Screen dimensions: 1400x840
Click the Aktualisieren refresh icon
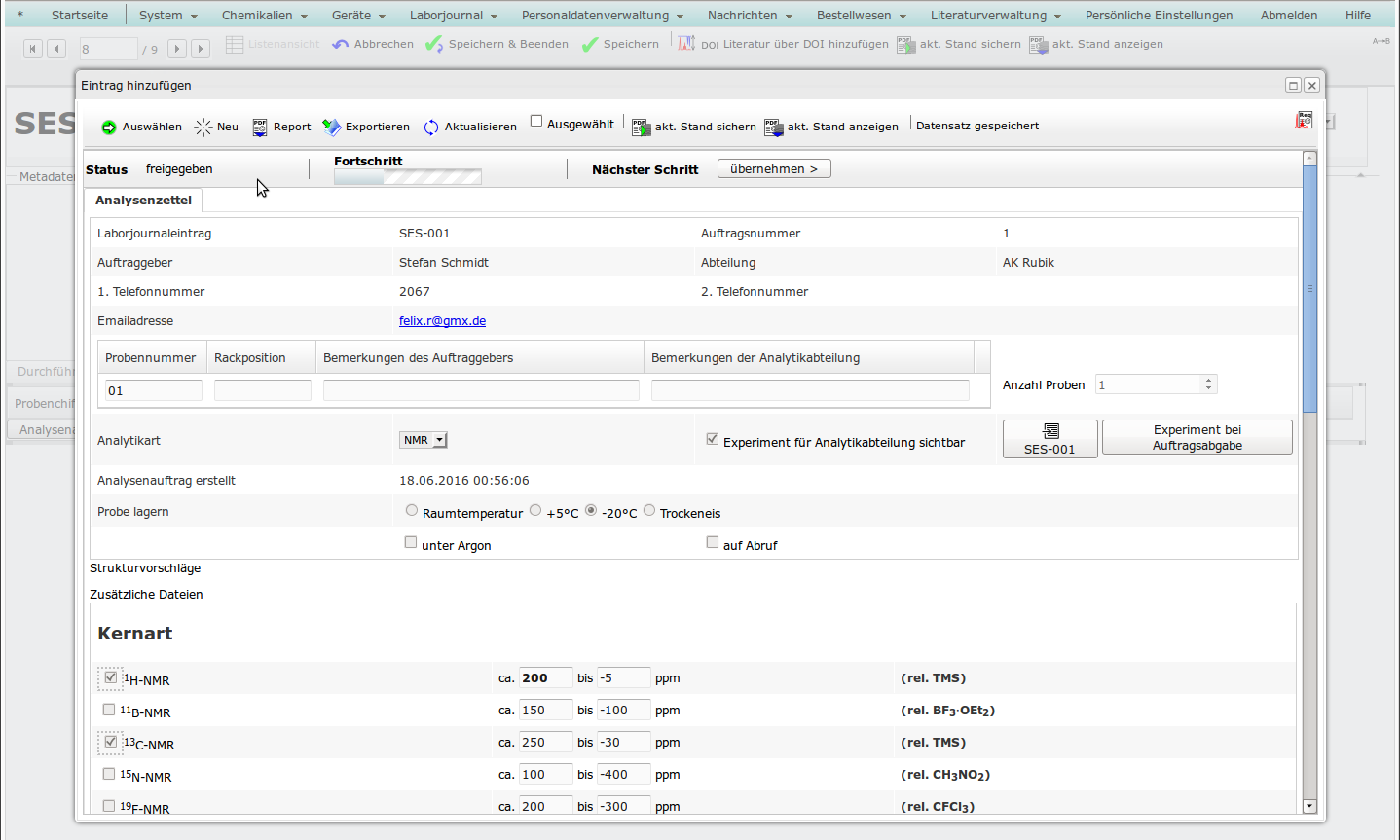point(431,127)
